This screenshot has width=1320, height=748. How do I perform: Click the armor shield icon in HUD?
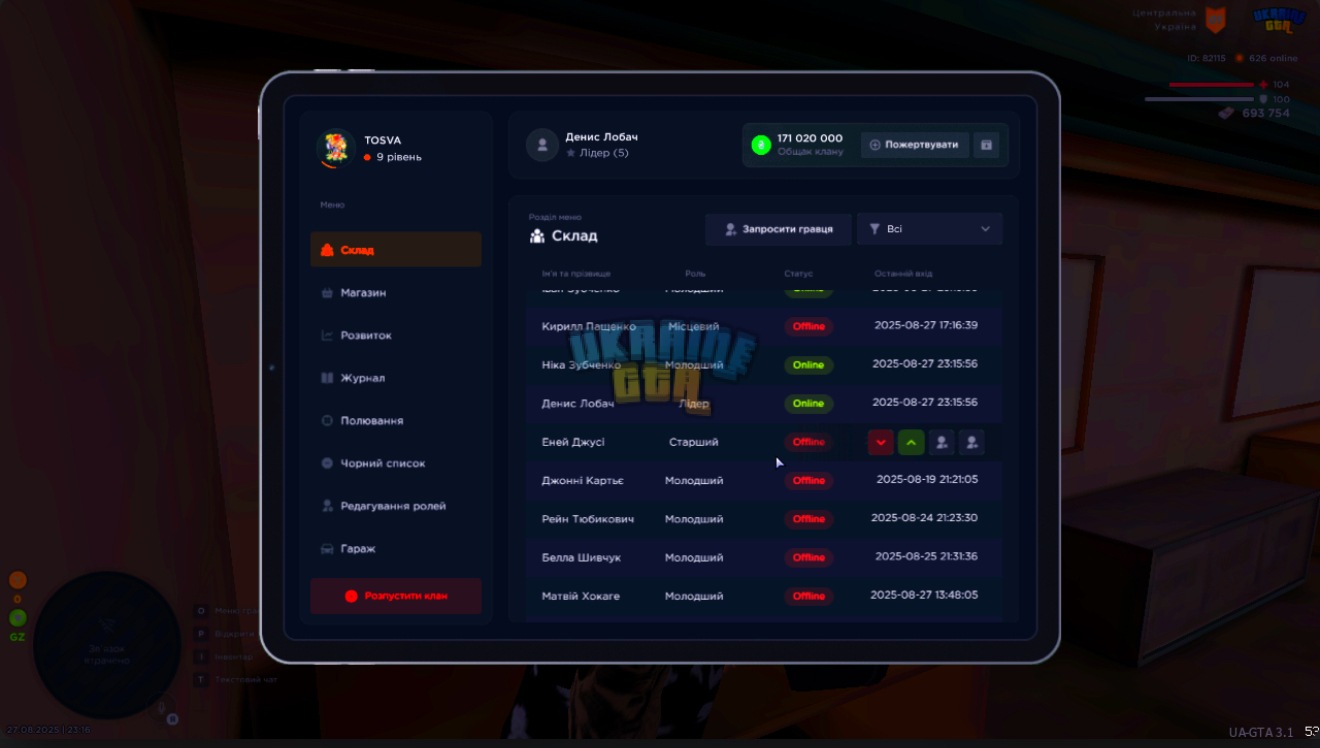pos(1264,99)
